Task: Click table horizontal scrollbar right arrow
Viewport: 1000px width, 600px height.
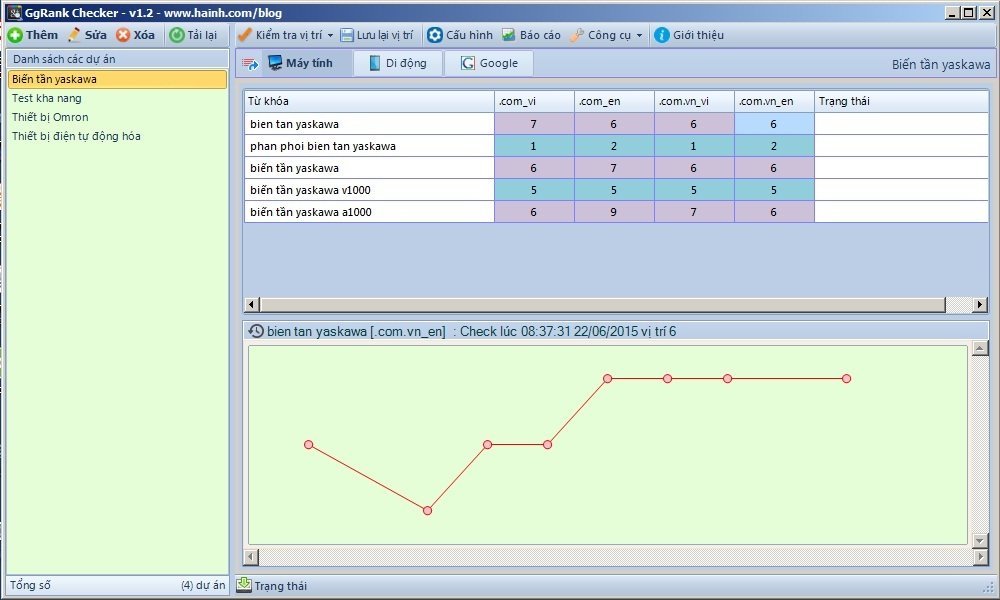Action: (x=981, y=305)
